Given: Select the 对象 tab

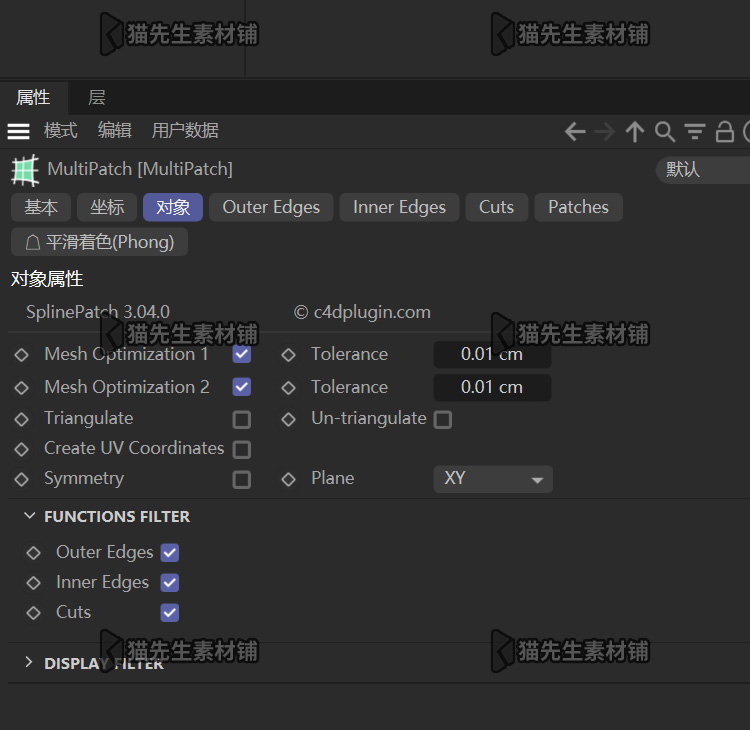Looking at the screenshot, I should pos(173,207).
